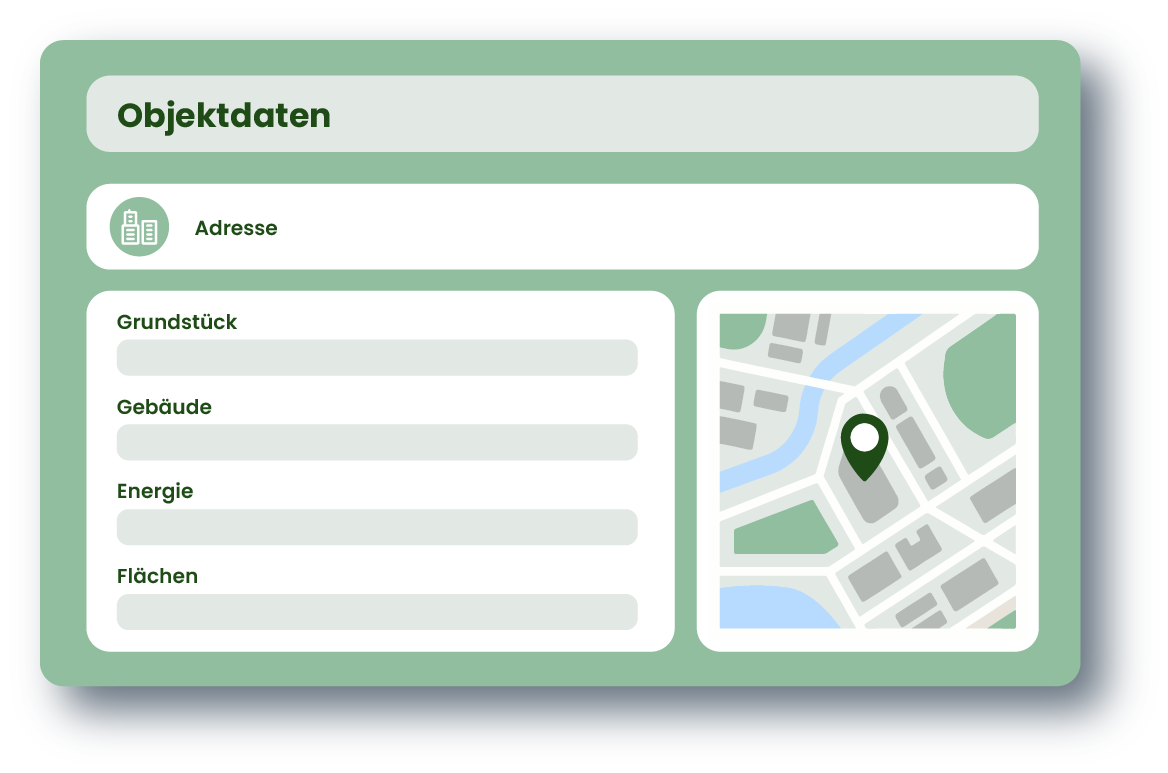The height and width of the screenshot is (773, 1168).
Task: Click the building icon next to Adresse
Action: 139,226
